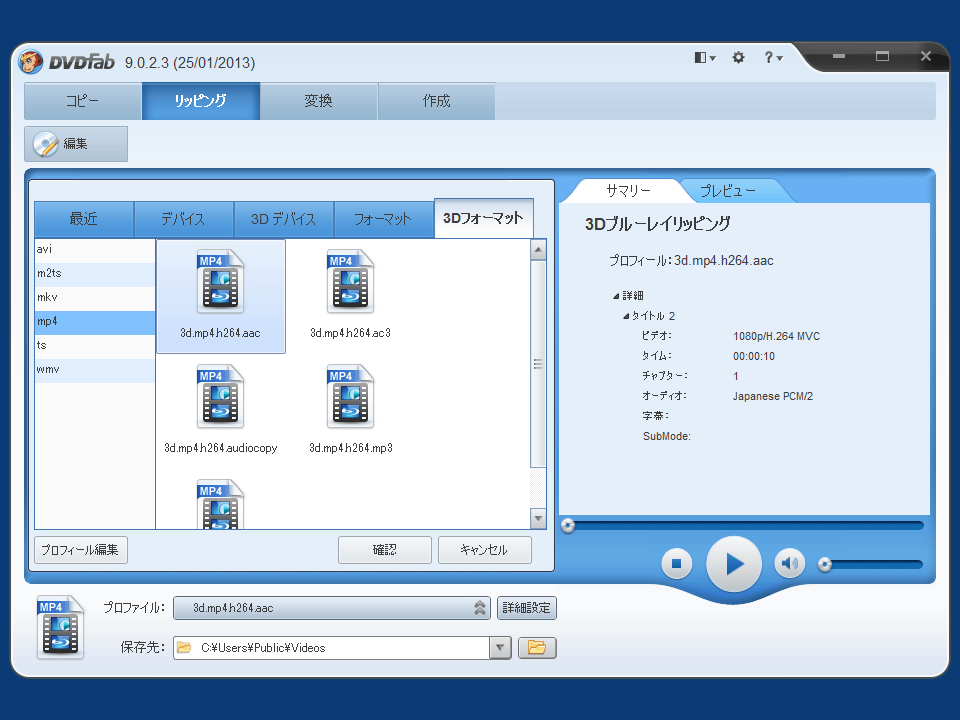
Task: Switch to the サマリー tab
Action: [629, 191]
